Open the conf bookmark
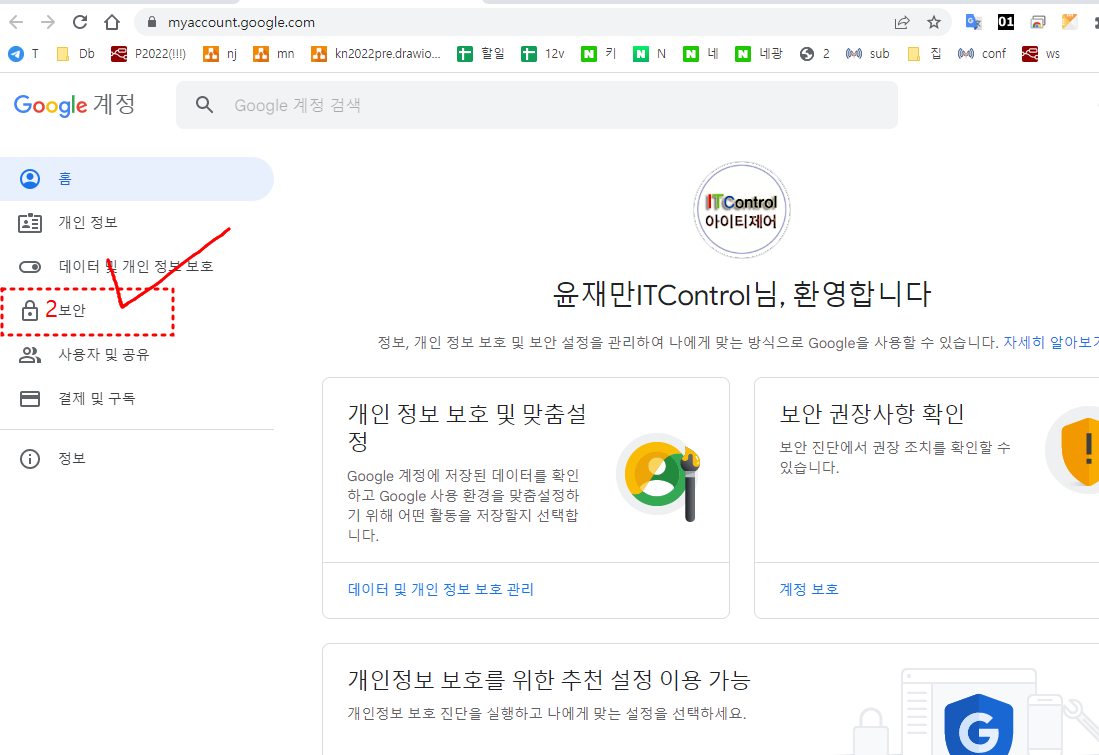1099x755 pixels. [x=982, y=53]
